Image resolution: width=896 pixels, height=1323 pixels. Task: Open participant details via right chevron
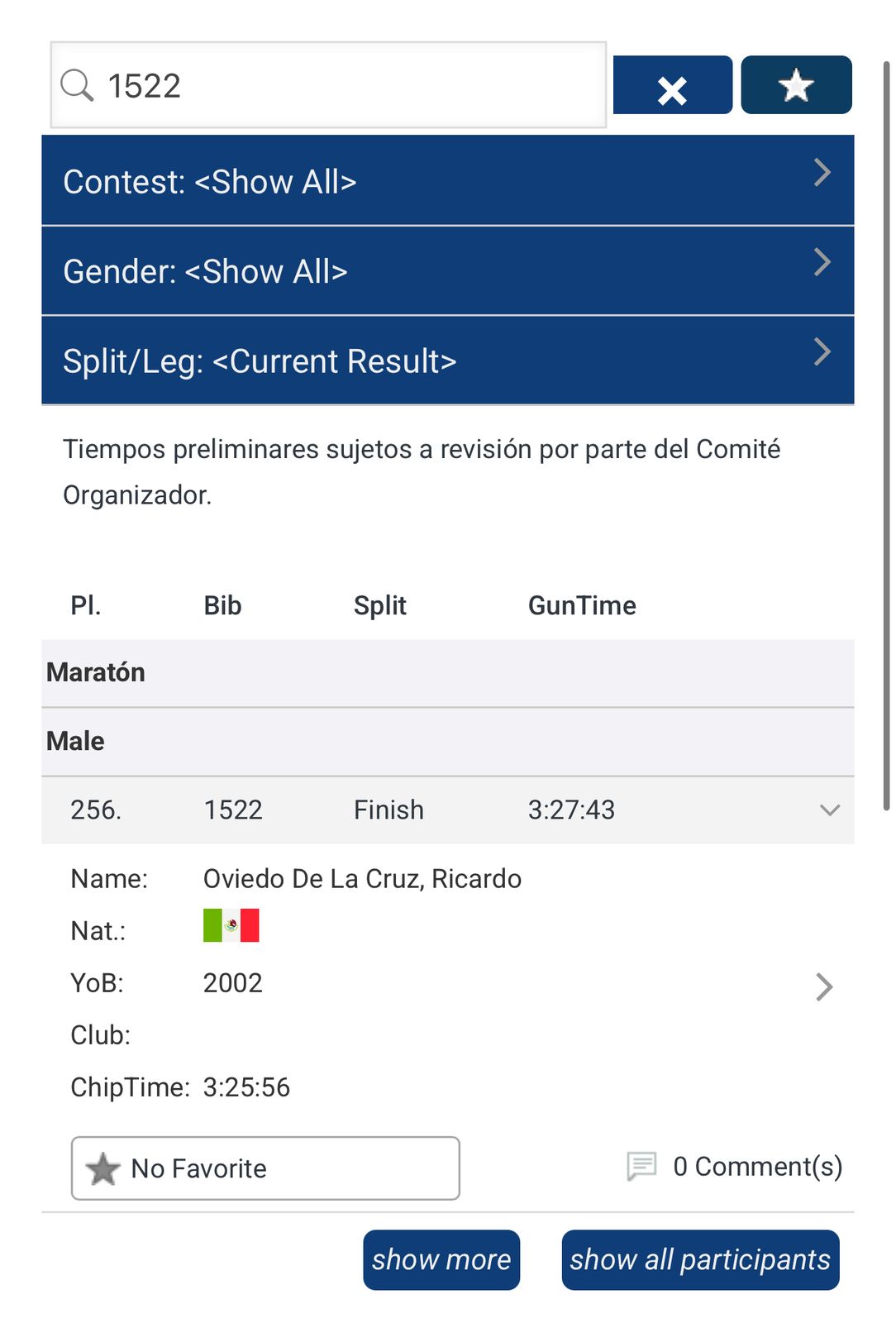click(x=823, y=986)
